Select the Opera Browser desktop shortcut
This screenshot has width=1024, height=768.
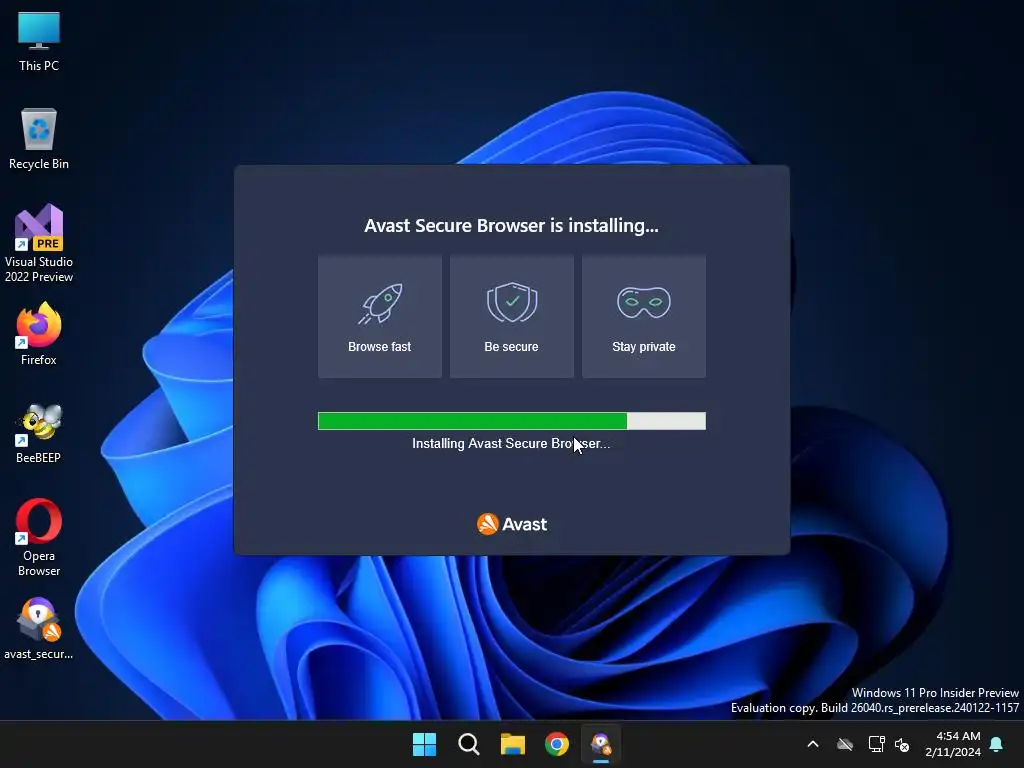39,537
